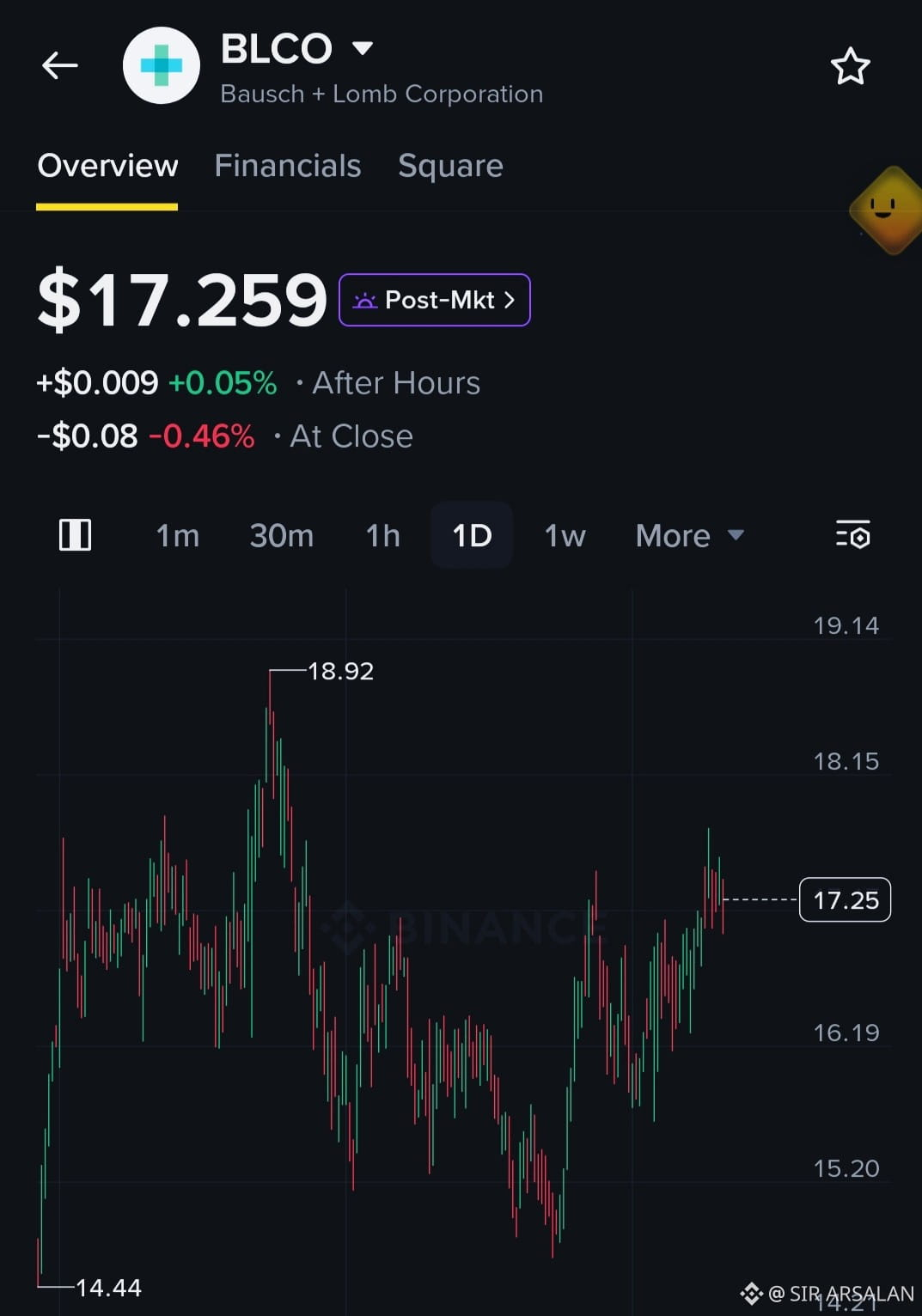Switch to the Financials tab
Screen dimensions: 922x1316
pos(288,166)
